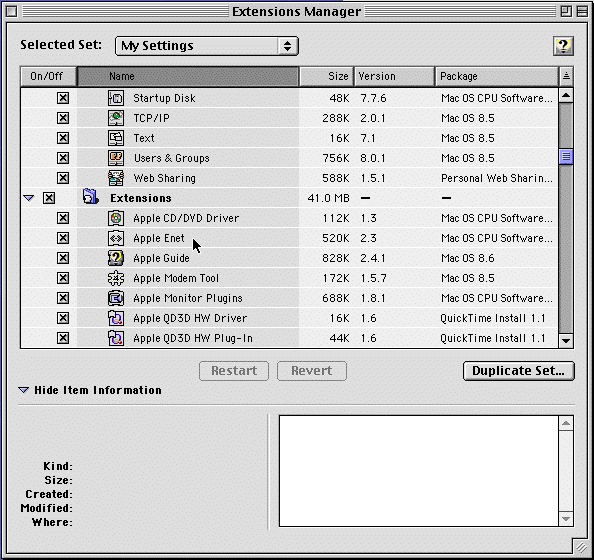Sort by the Size column header
Screen dimensions: 594x560
tap(327, 76)
